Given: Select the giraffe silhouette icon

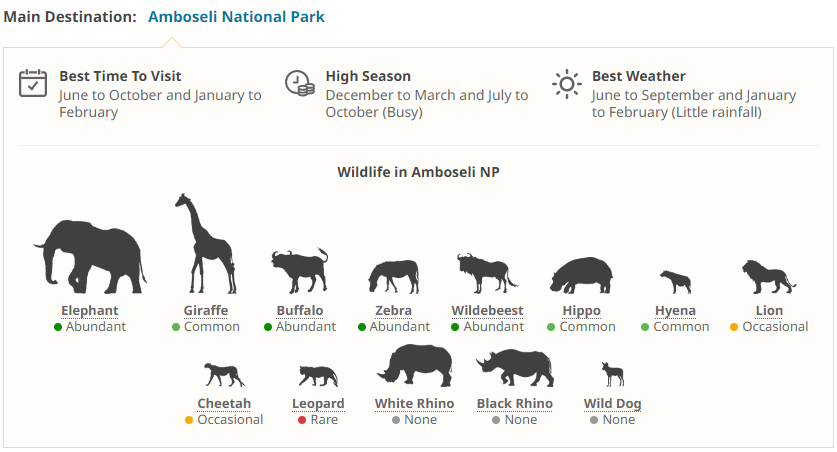Looking at the screenshot, I should (x=204, y=244).
